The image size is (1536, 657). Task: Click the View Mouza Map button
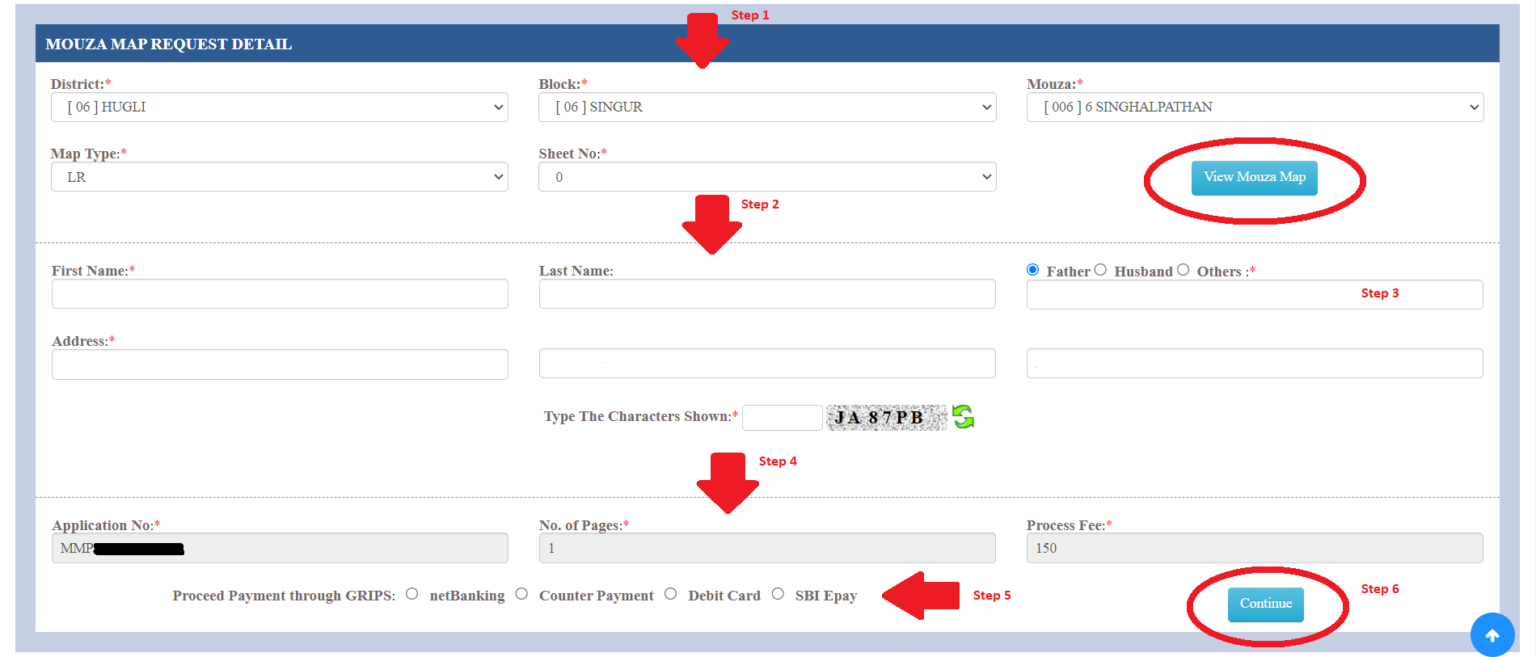coord(1254,177)
